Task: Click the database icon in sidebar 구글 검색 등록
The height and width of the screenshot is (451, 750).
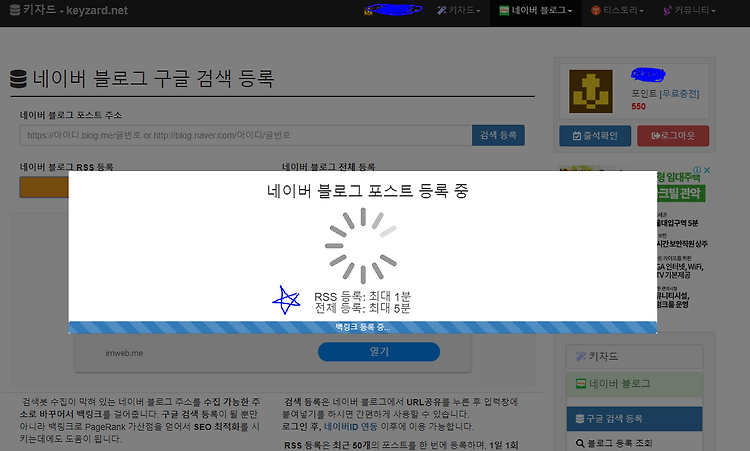Action: pos(580,419)
